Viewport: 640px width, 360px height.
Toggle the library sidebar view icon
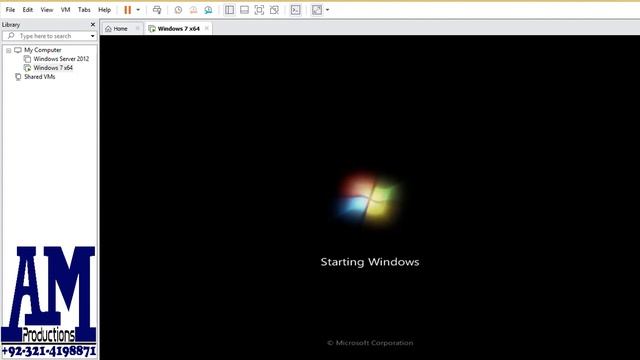tap(229, 10)
